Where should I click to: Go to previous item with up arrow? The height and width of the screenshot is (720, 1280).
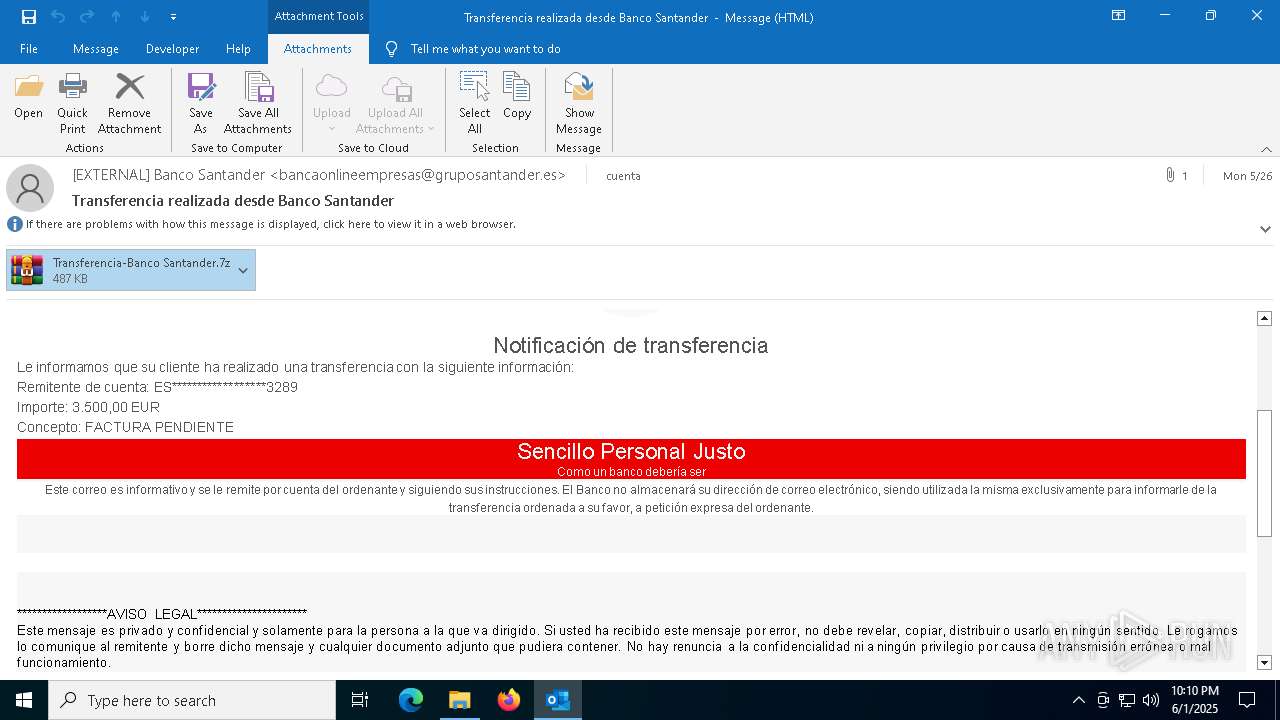[x=116, y=16]
